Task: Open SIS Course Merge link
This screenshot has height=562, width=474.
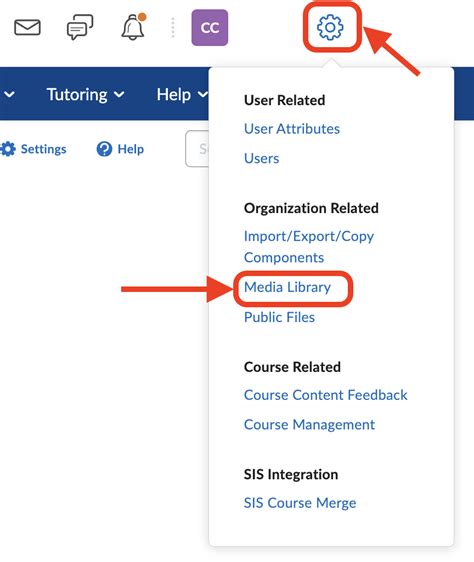Action: click(x=300, y=503)
